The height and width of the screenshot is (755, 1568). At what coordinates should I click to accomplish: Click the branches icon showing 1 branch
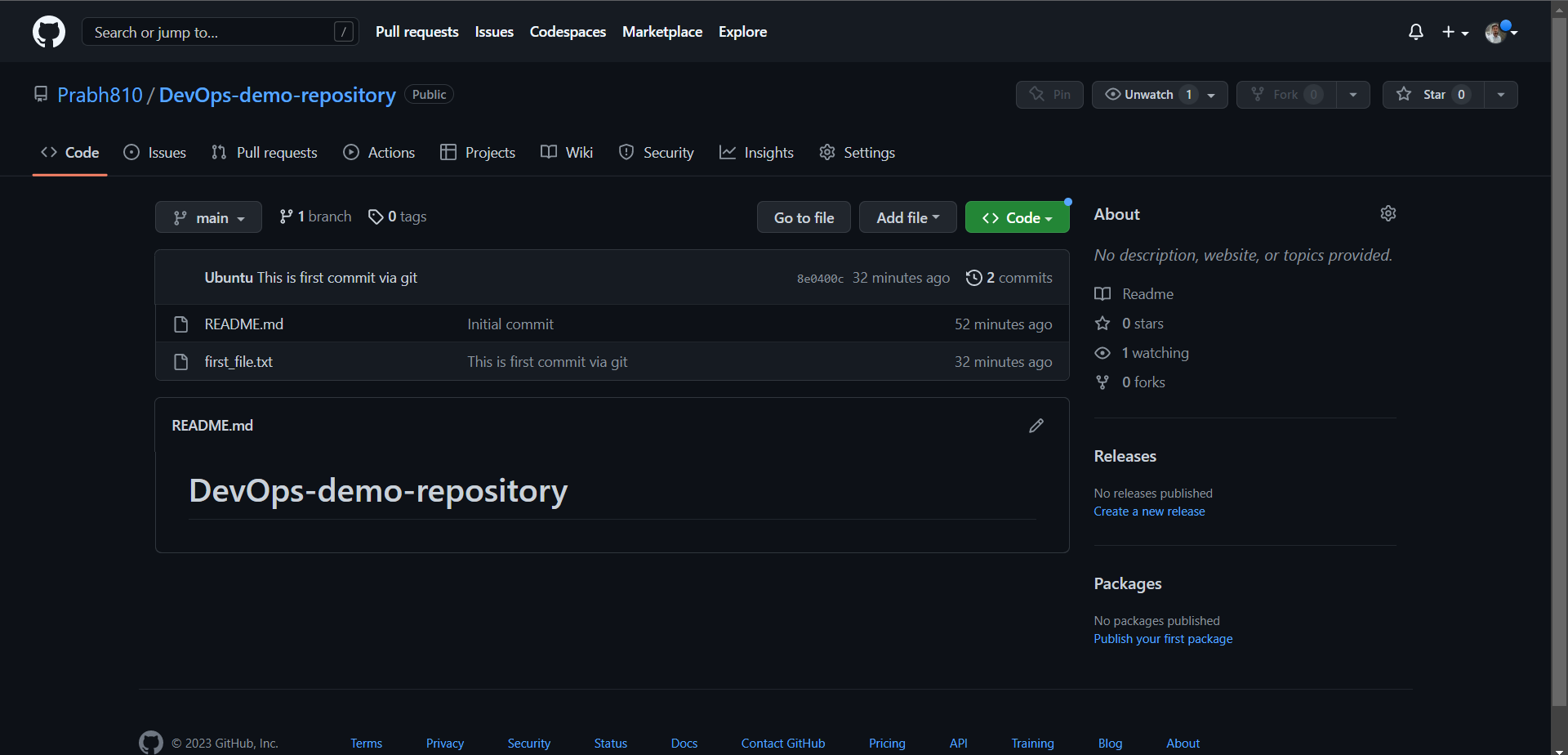[x=286, y=217]
